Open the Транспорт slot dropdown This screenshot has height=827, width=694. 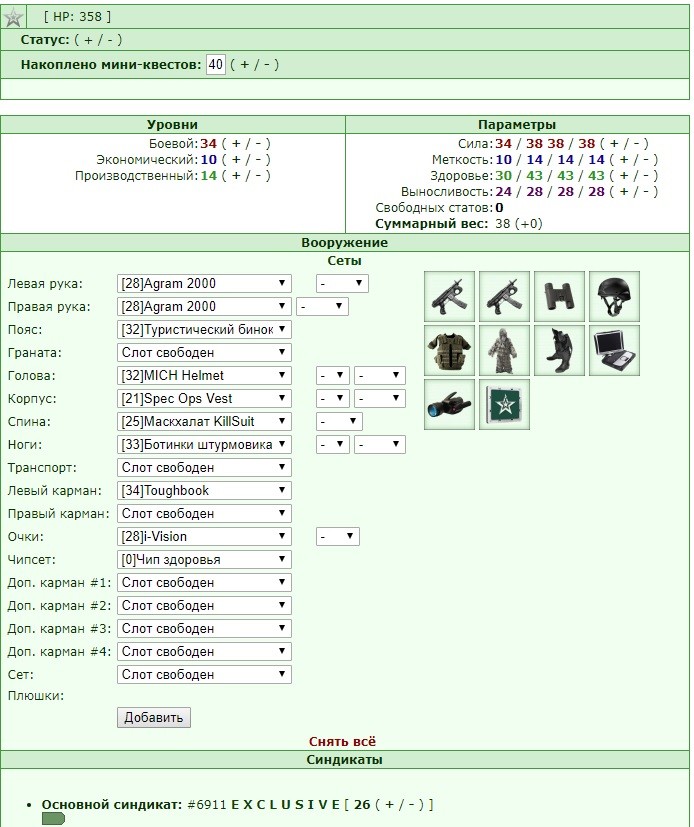tap(204, 468)
